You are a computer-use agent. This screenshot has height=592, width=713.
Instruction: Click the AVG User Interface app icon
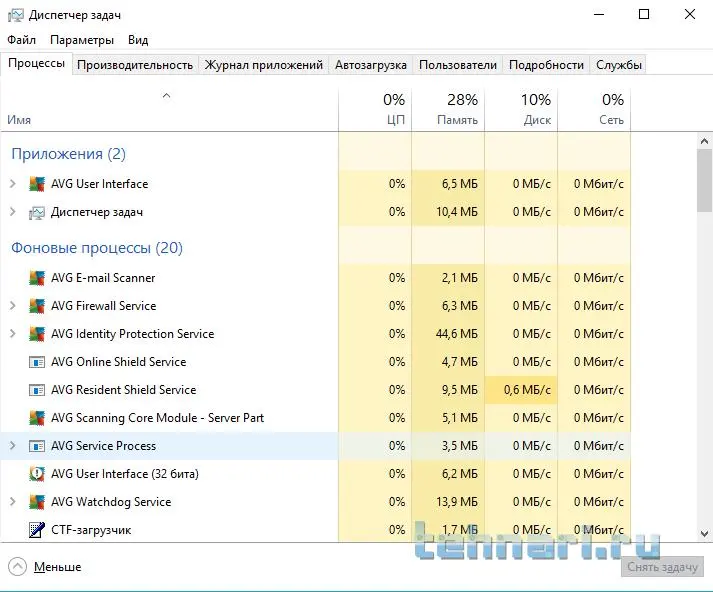click(37, 184)
